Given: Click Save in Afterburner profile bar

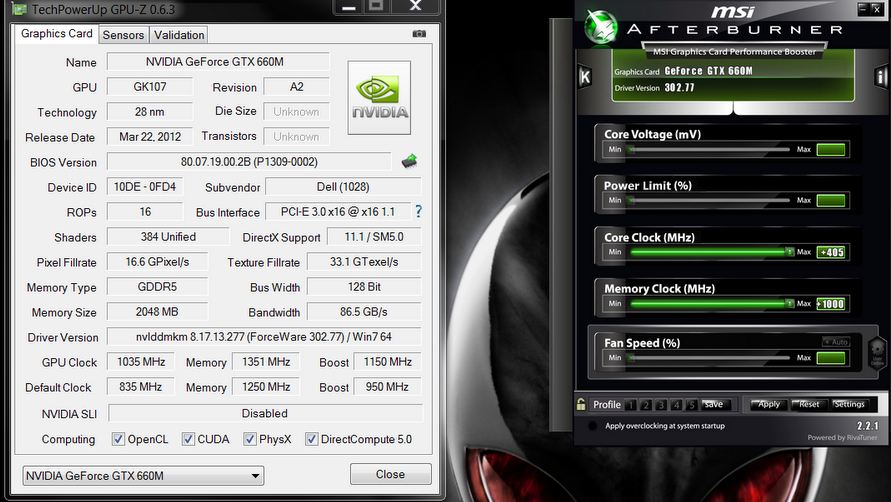Looking at the screenshot, I should [714, 404].
